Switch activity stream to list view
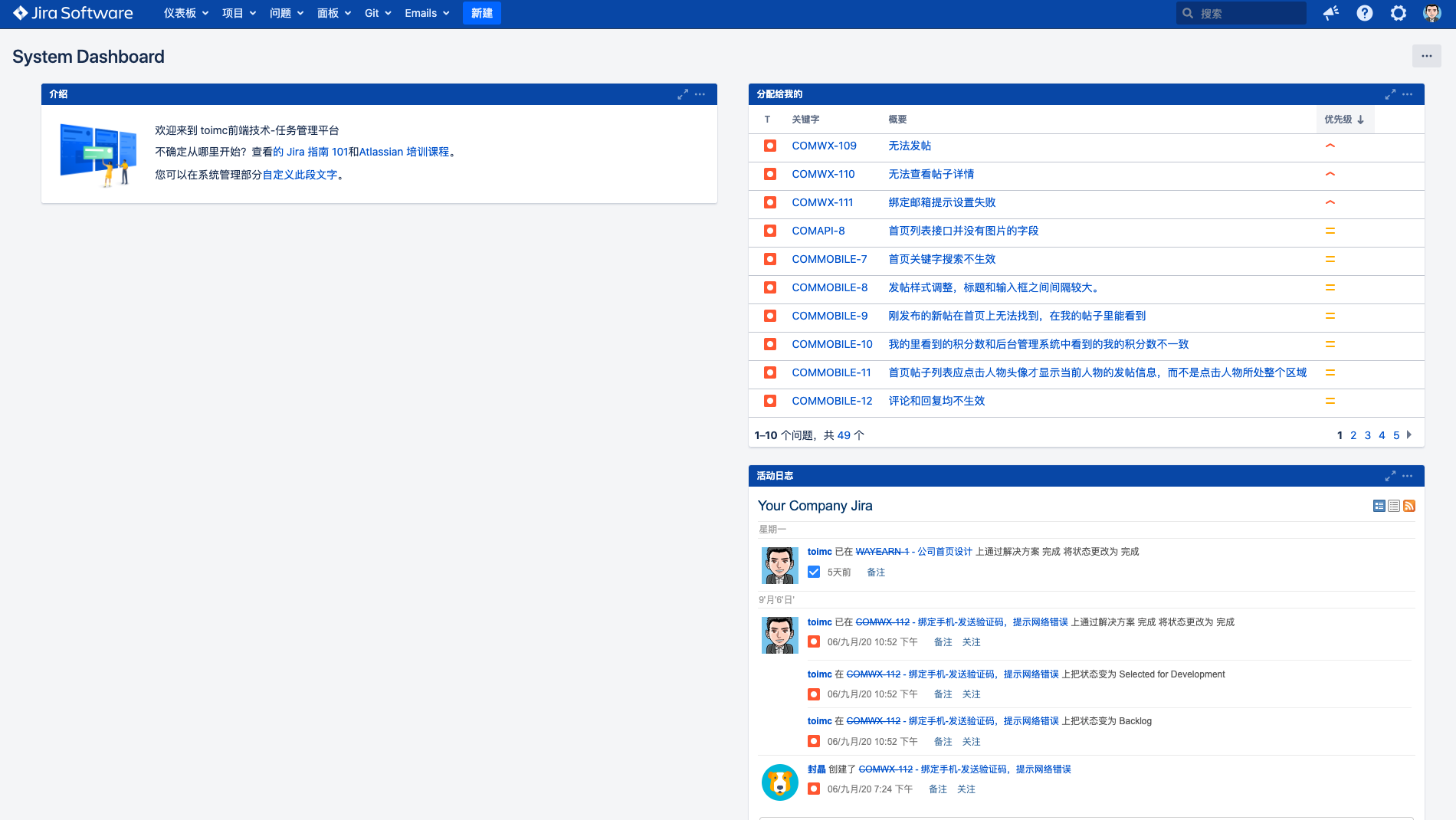Viewport: 1456px width, 820px height. (1394, 506)
